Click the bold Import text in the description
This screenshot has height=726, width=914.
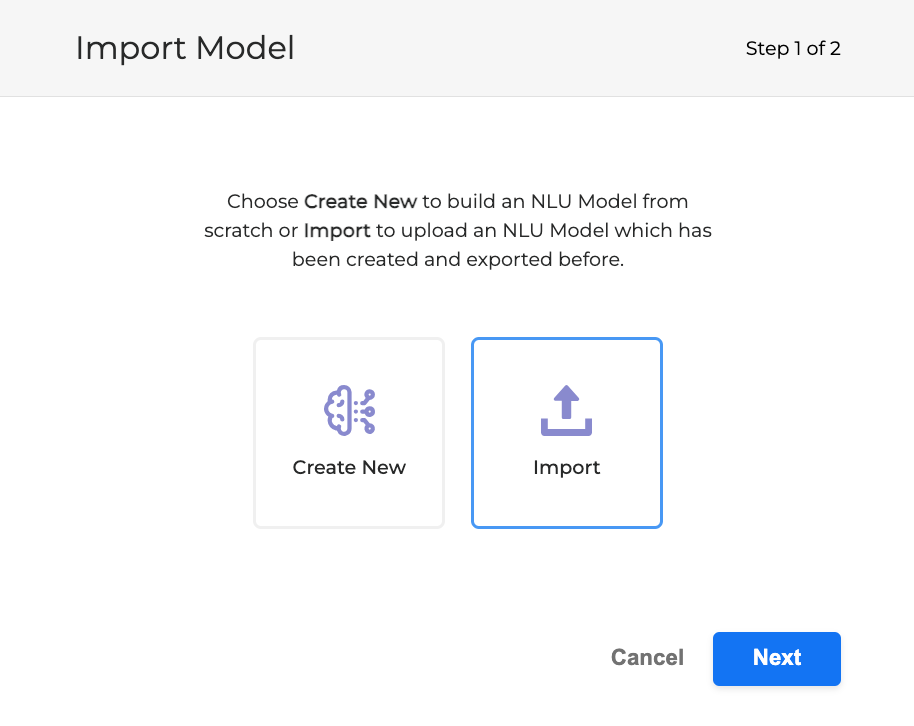tap(337, 230)
